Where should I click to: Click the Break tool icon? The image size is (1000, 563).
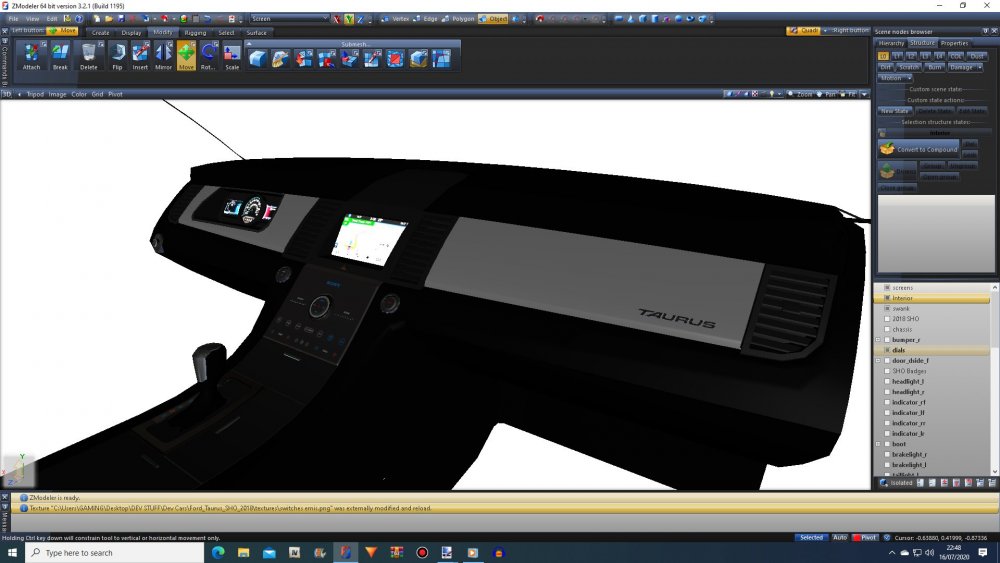[x=60, y=56]
